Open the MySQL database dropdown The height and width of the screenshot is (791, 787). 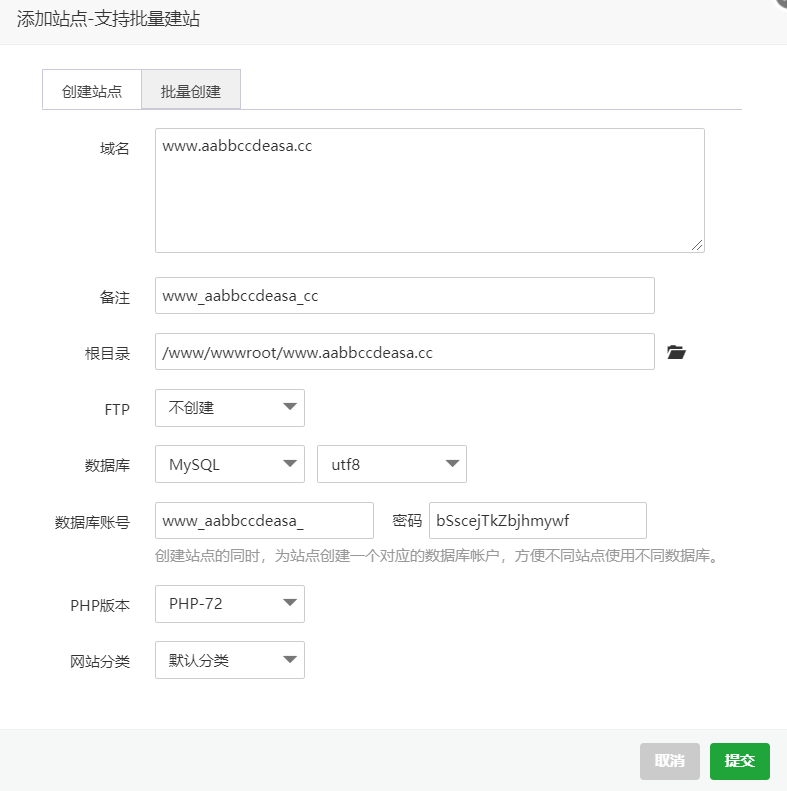pos(230,464)
